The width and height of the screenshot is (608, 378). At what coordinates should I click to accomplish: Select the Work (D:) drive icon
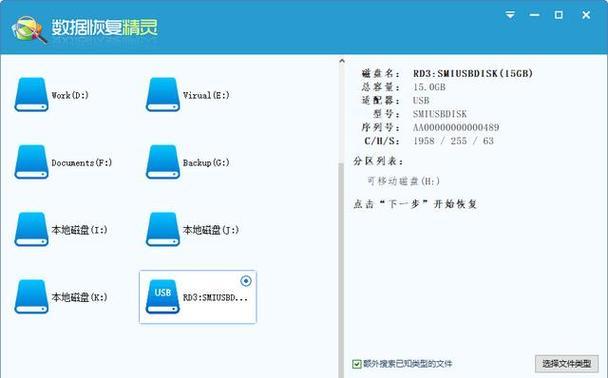coord(31,95)
